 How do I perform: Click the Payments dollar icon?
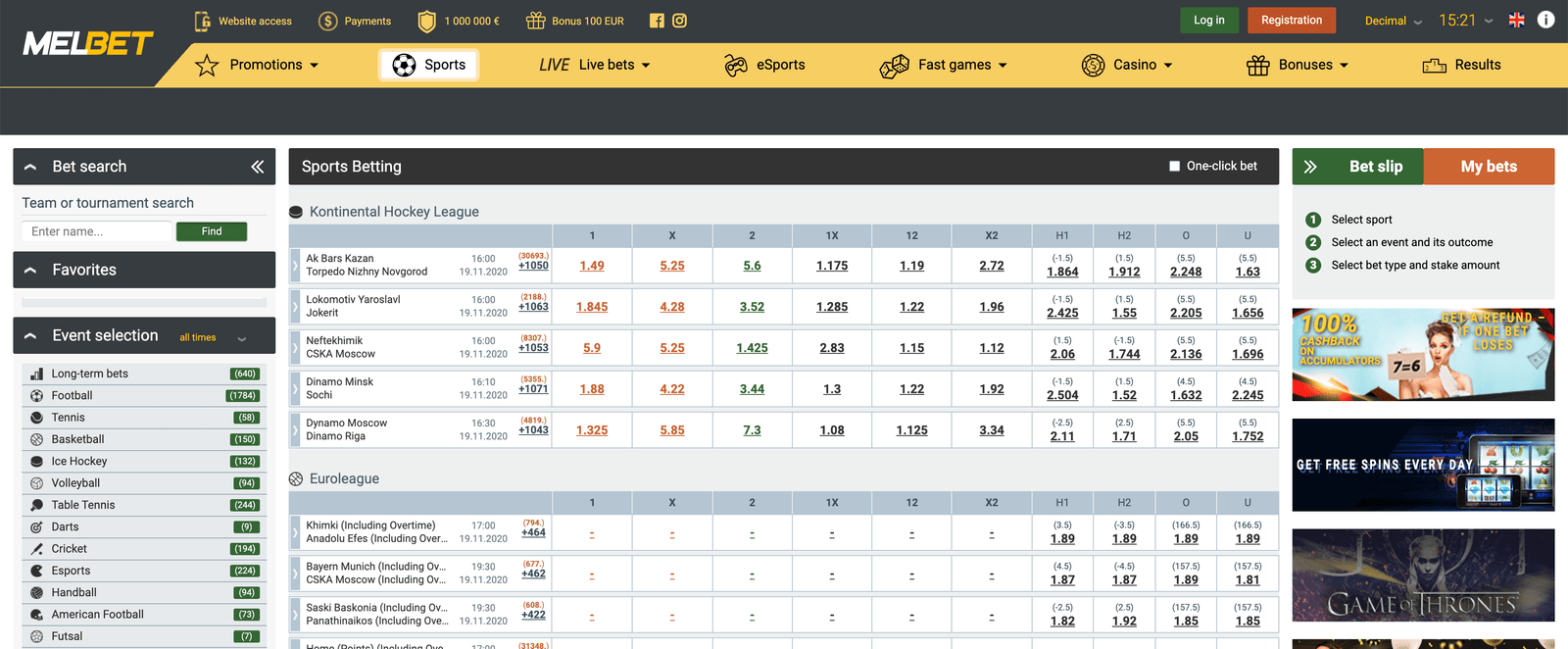tap(328, 21)
